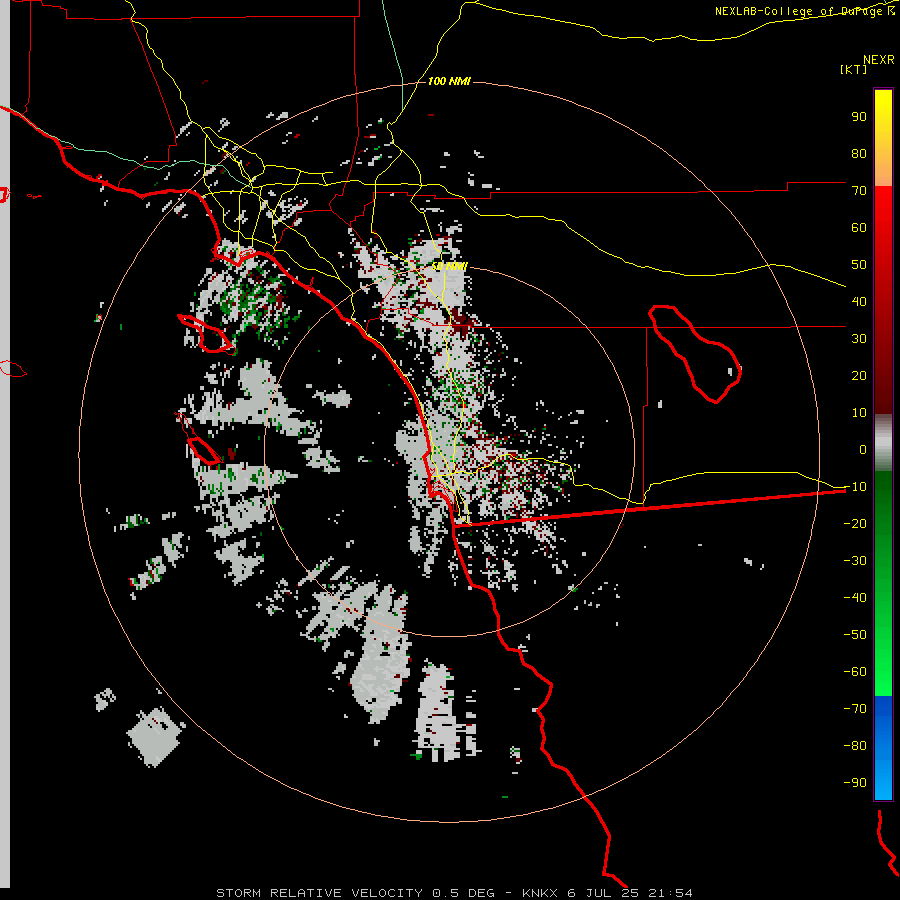Select the -70 value on velocity scale
The height and width of the screenshot is (900, 900).
(x=855, y=708)
